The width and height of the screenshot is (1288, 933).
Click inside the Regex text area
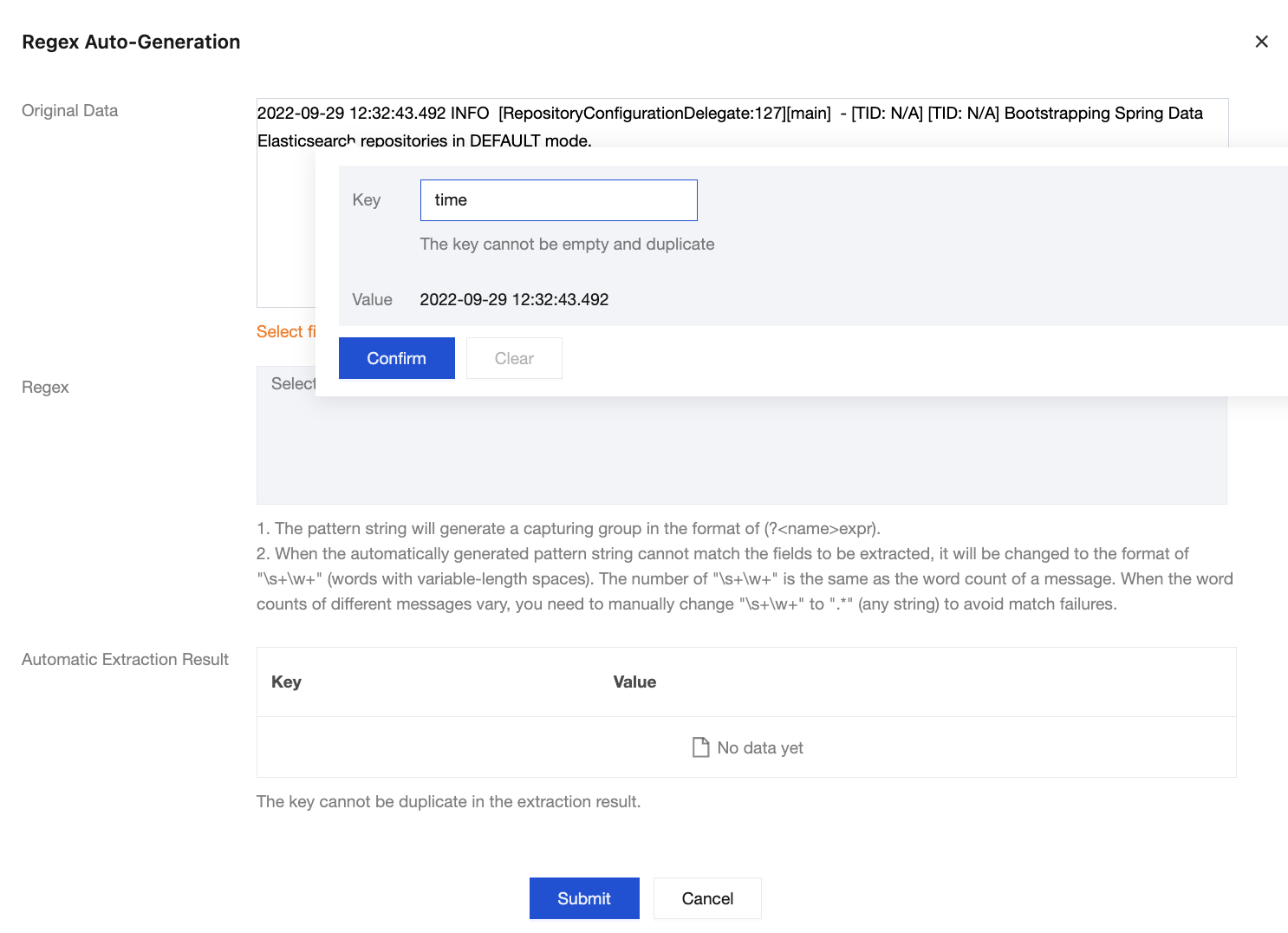tap(741, 451)
